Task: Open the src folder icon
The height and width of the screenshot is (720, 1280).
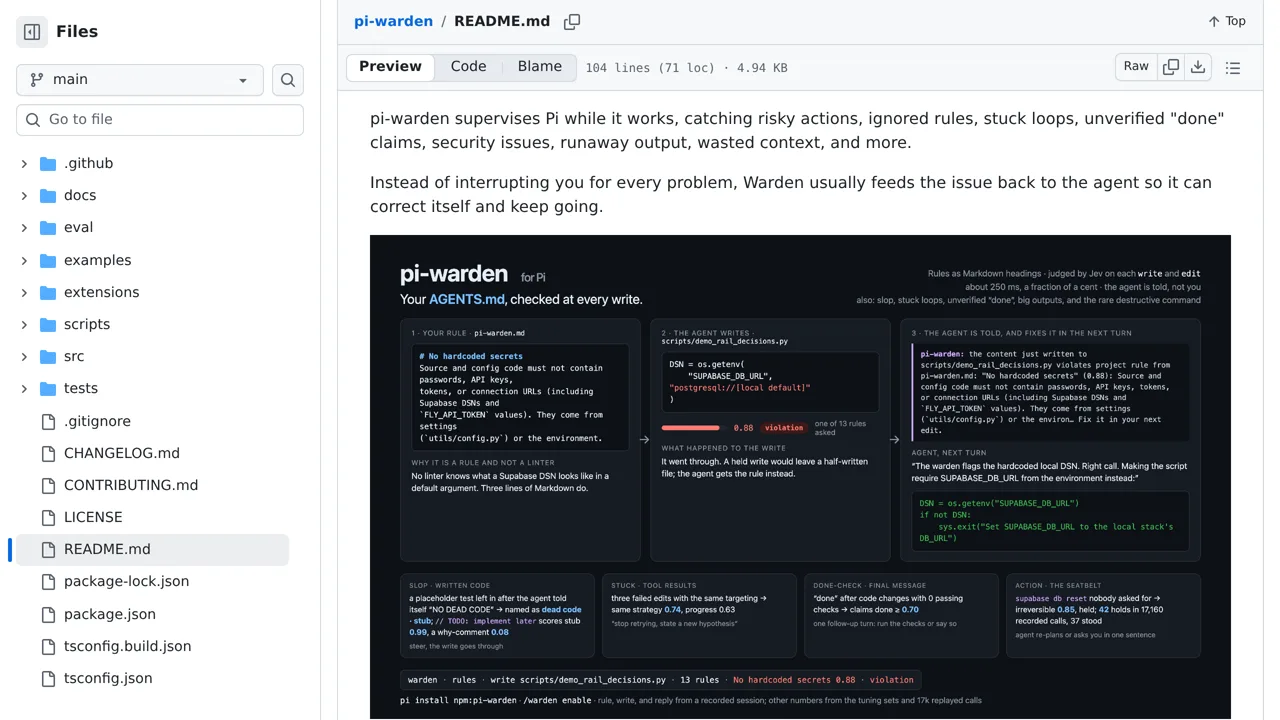Action: (x=48, y=356)
